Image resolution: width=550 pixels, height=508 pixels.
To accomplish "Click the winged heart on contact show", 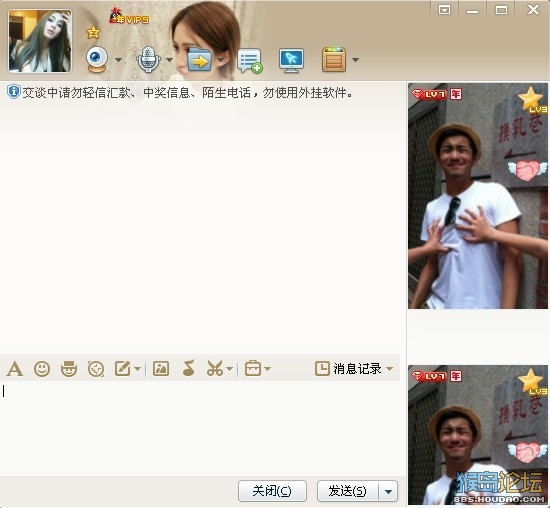I will 527,170.
